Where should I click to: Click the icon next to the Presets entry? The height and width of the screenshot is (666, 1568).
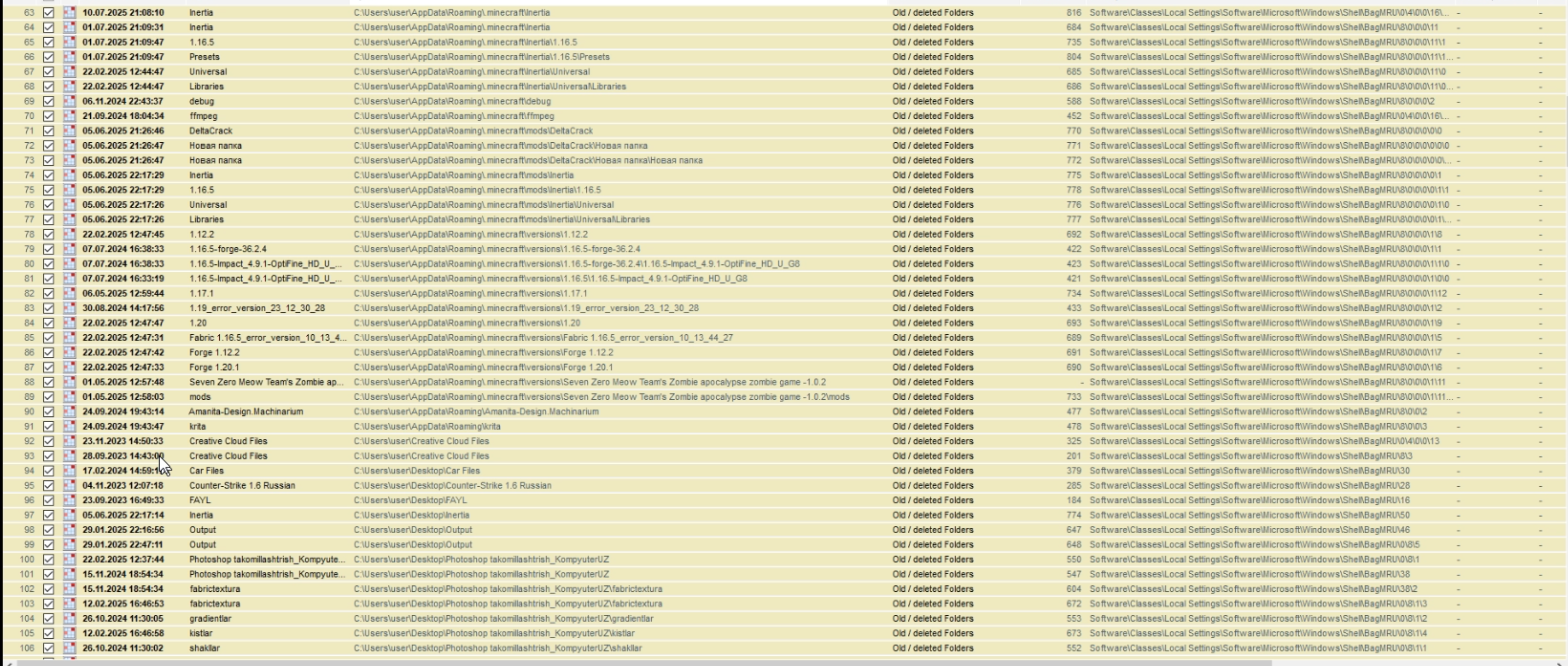[69, 57]
